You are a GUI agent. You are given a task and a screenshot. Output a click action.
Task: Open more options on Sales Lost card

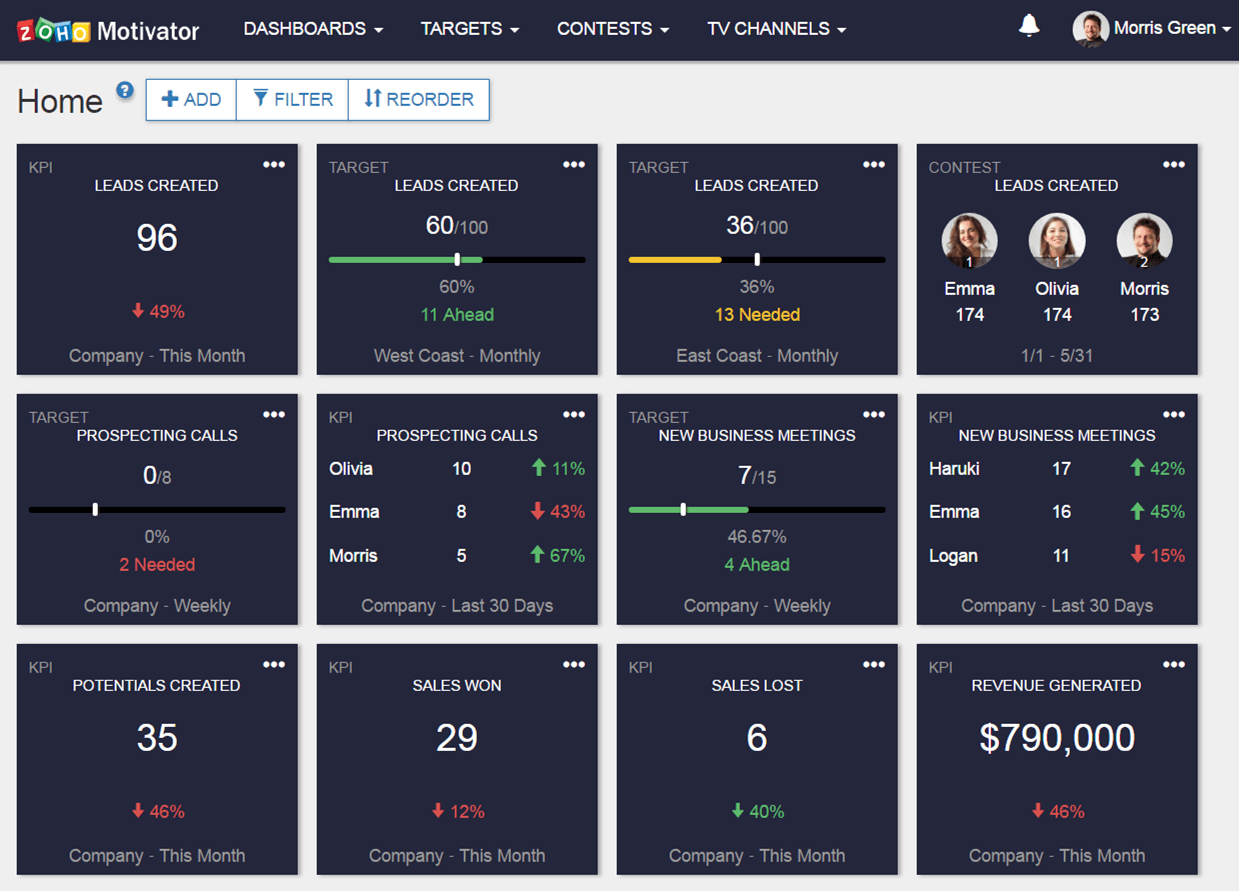(873, 665)
